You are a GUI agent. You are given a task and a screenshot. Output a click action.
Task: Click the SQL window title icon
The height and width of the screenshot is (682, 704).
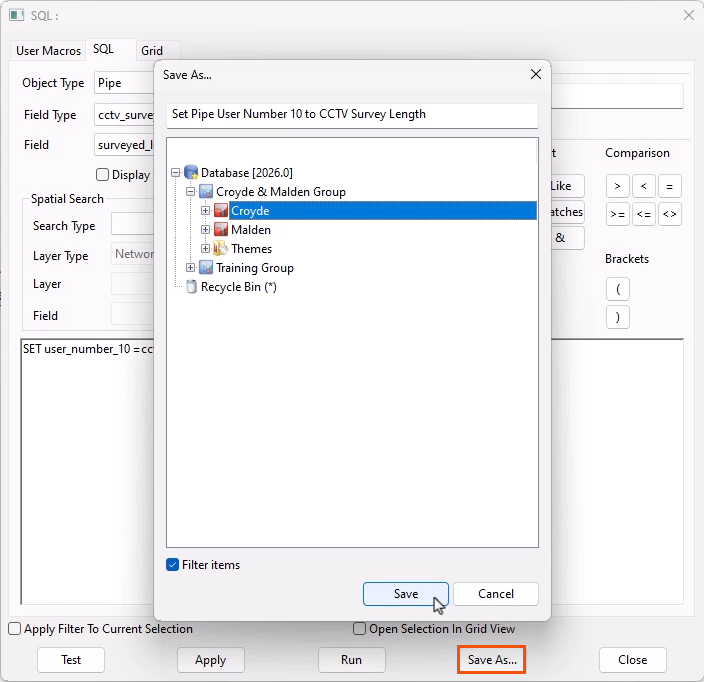tap(17, 15)
